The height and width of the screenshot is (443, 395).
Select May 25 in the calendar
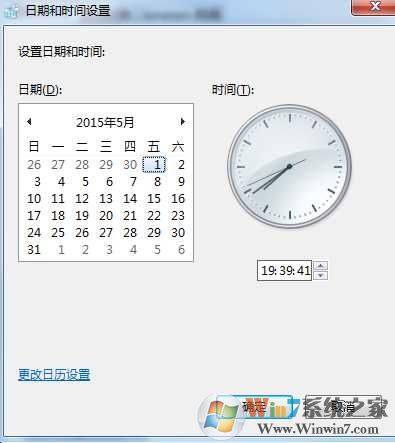coord(58,233)
